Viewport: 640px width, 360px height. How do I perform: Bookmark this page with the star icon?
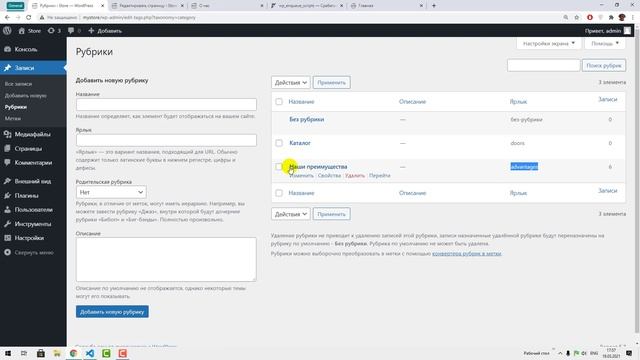[577, 18]
